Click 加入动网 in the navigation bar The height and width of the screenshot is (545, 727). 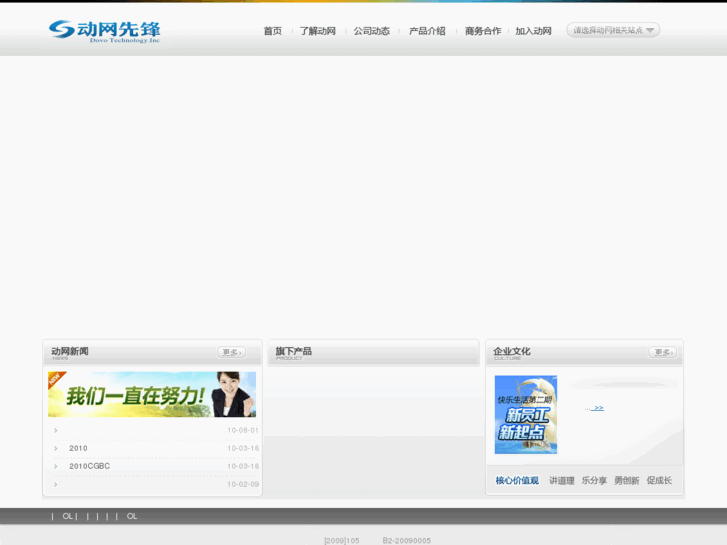[x=534, y=31]
